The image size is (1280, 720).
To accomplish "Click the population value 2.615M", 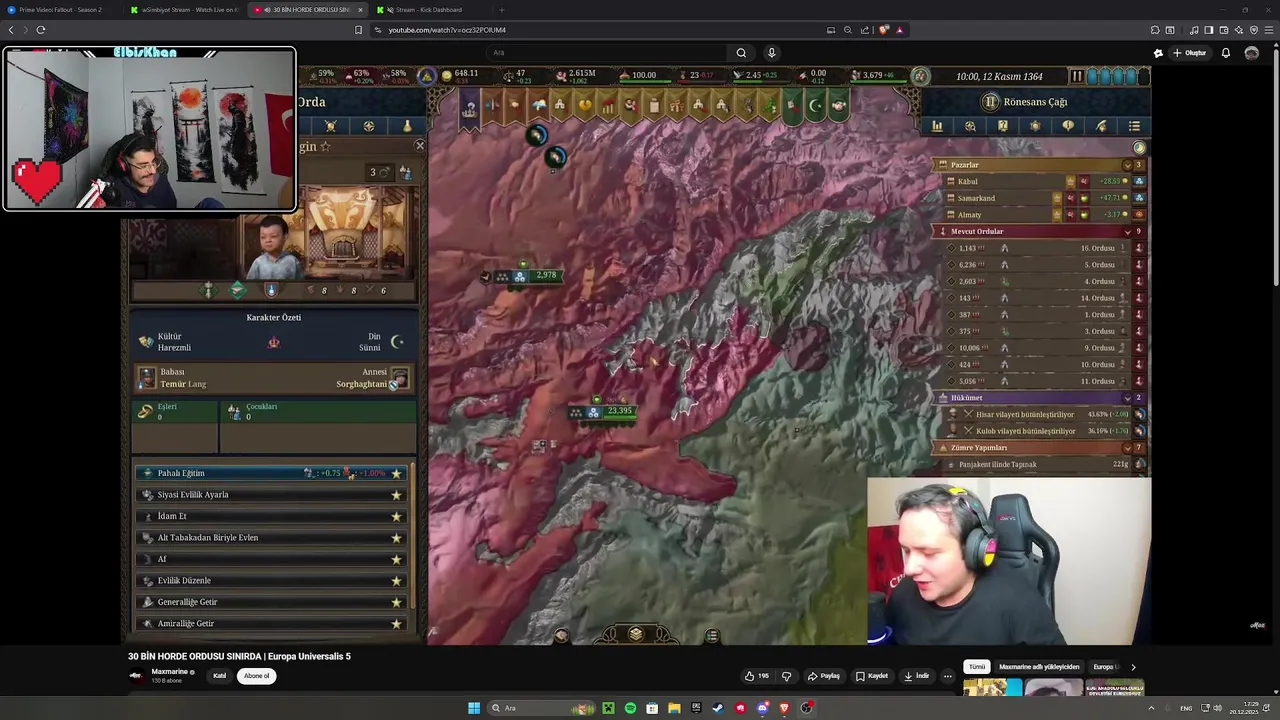I will pyautogui.click(x=582, y=74).
